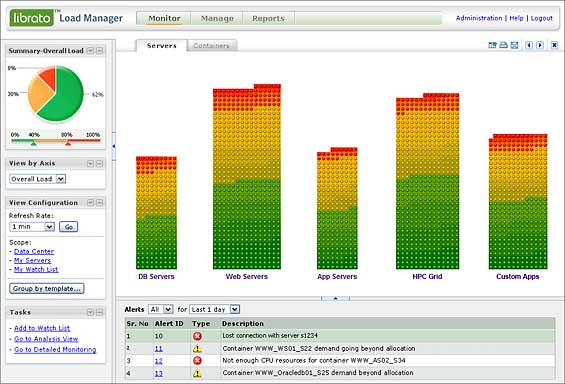The image size is (565, 384).
Task: Click the save disk icon
Action: (515, 45)
